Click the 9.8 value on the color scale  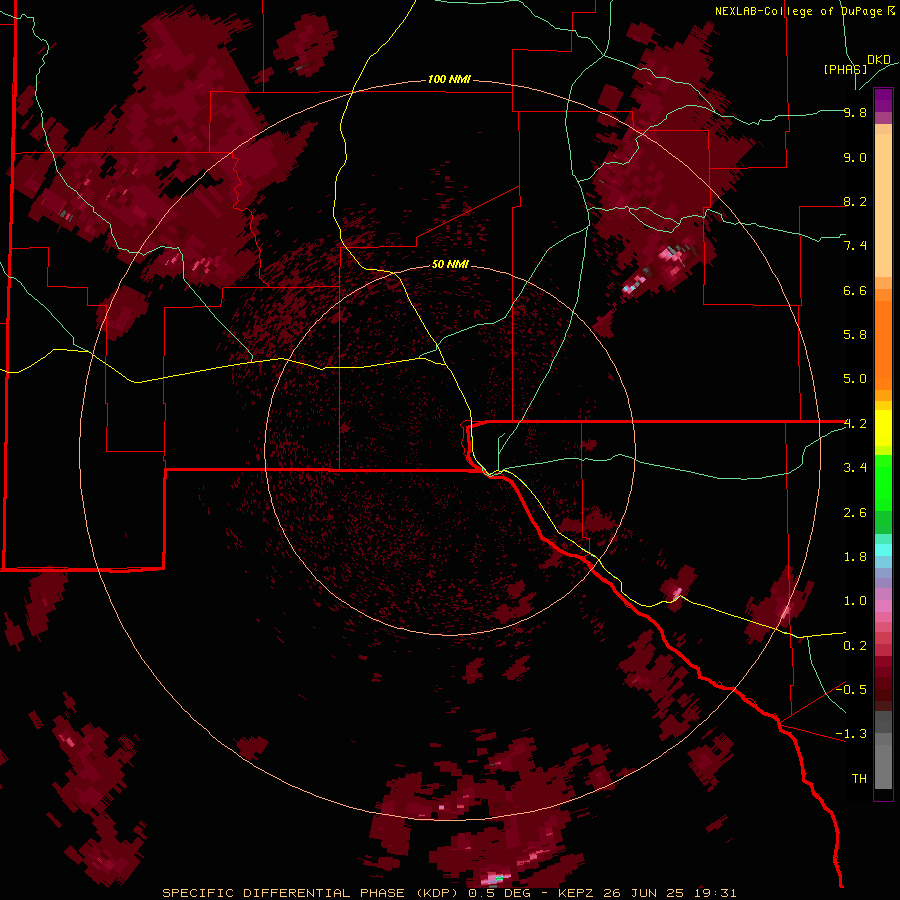point(855,113)
